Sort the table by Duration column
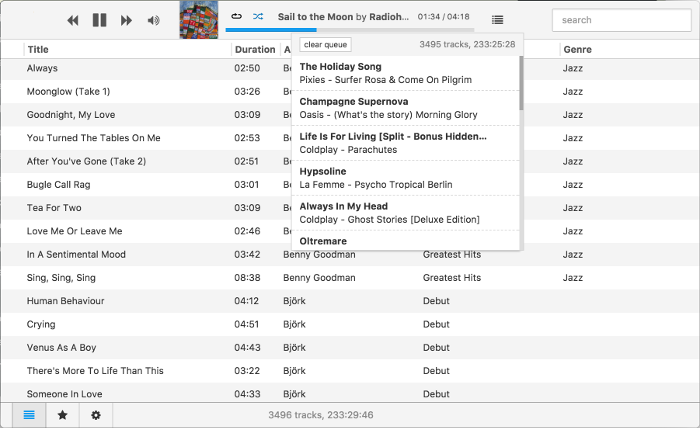The height and width of the screenshot is (428, 700). tap(255, 50)
